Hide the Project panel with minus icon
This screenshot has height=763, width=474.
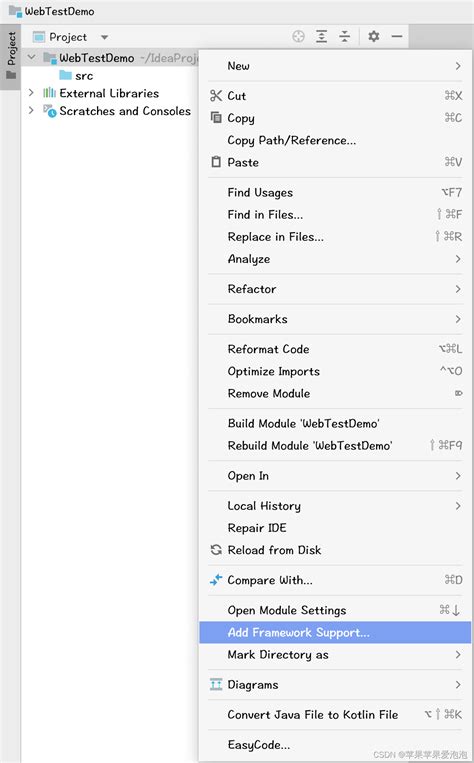pyautogui.click(x=397, y=36)
